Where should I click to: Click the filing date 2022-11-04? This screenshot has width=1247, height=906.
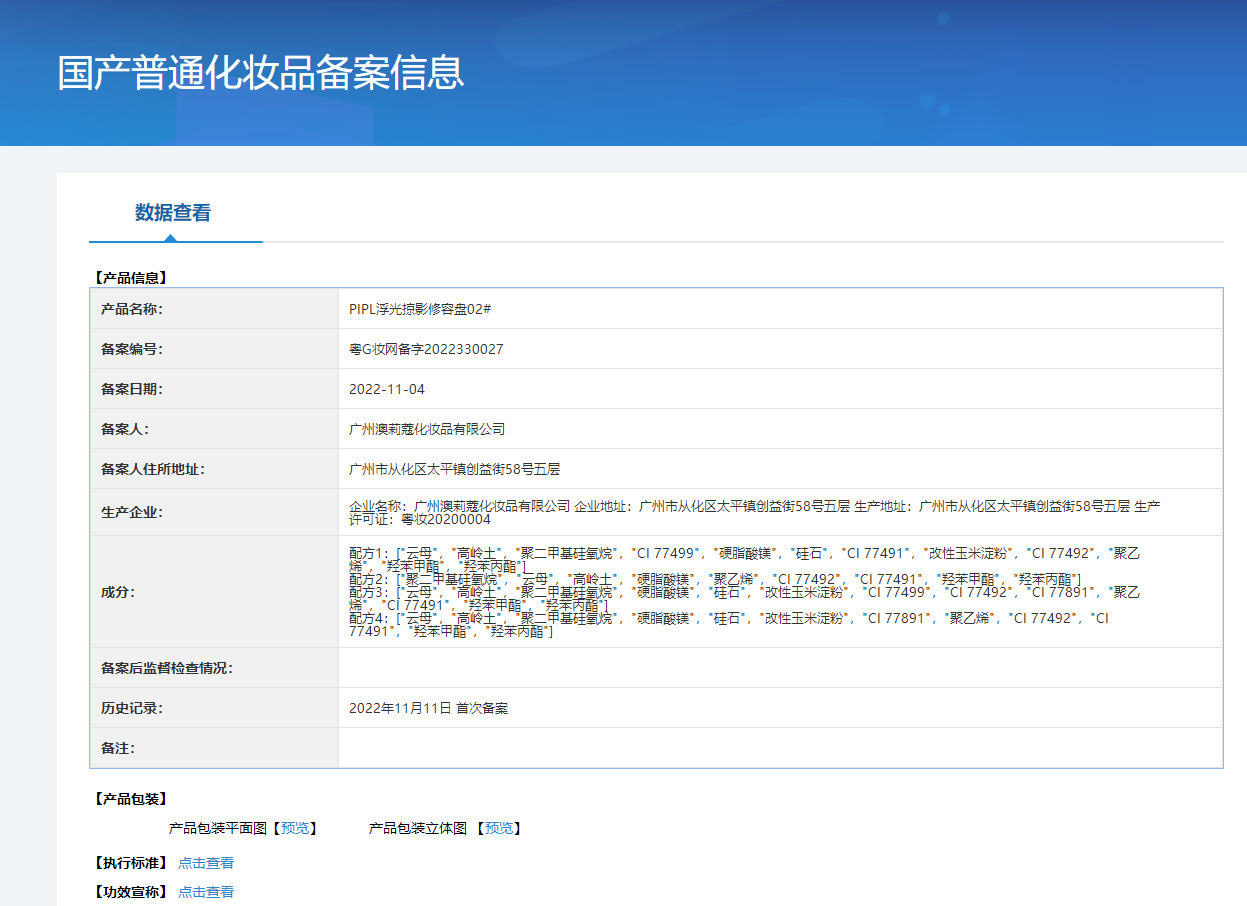(387, 389)
